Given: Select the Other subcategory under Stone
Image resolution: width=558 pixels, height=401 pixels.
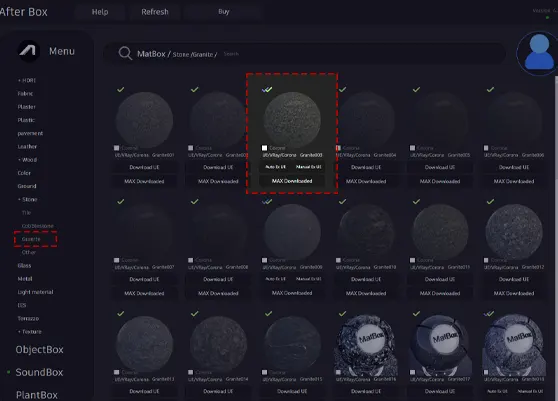Looking at the screenshot, I should coord(28,252).
